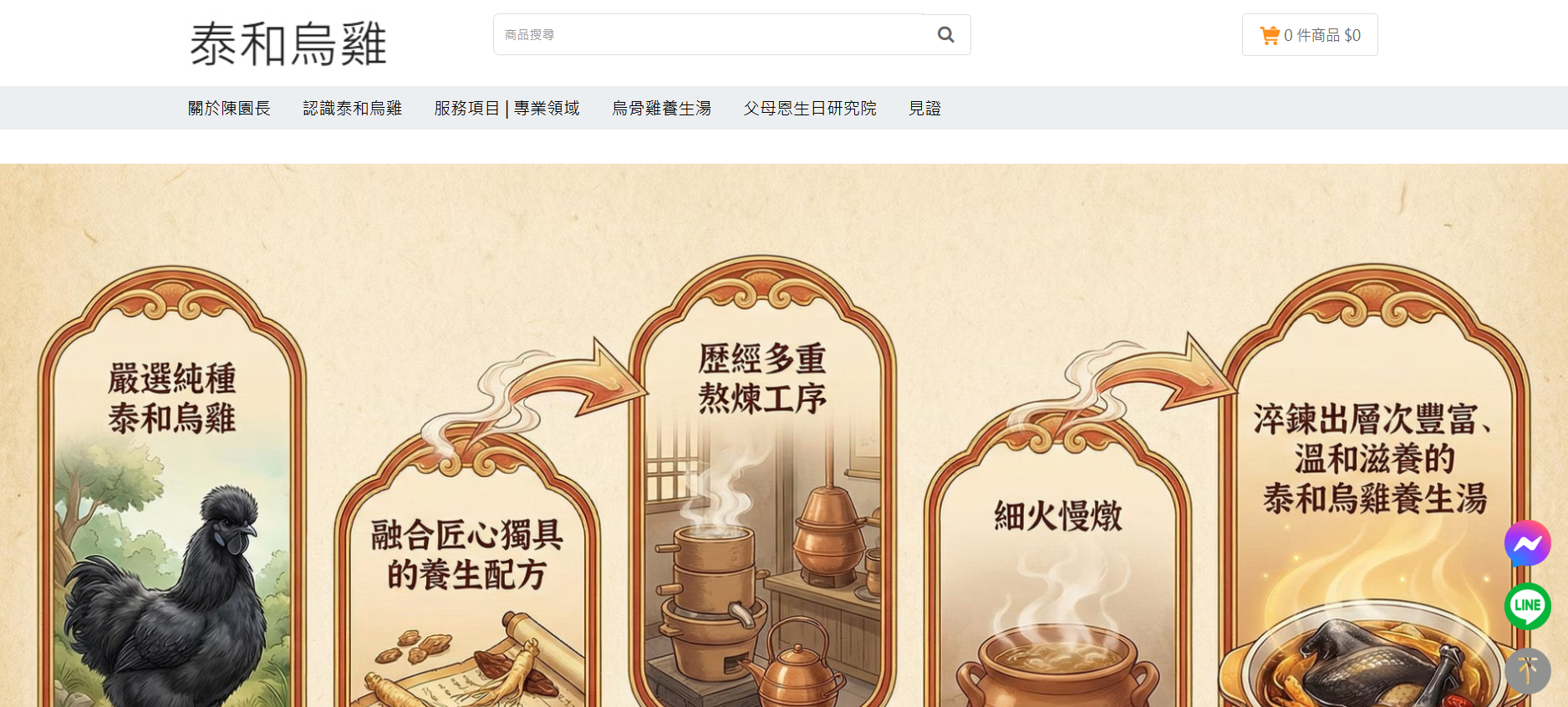Image resolution: width=1568 pixels, height=707 pixels.
Task: Click the 泰和烏雞 site logo
Action: (288, 43)
